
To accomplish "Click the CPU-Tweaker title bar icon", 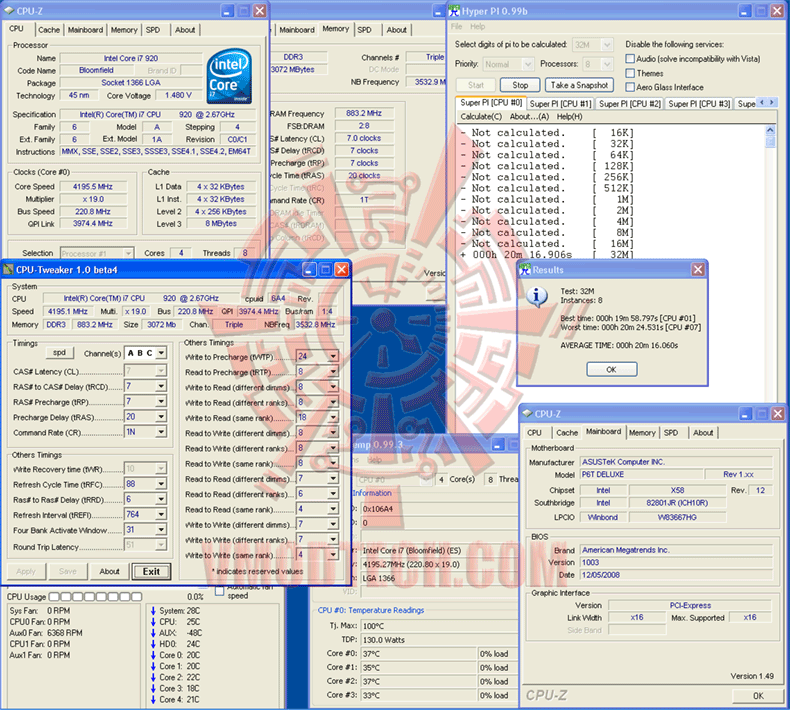I will pyautogui.click(x=8, y=270).
